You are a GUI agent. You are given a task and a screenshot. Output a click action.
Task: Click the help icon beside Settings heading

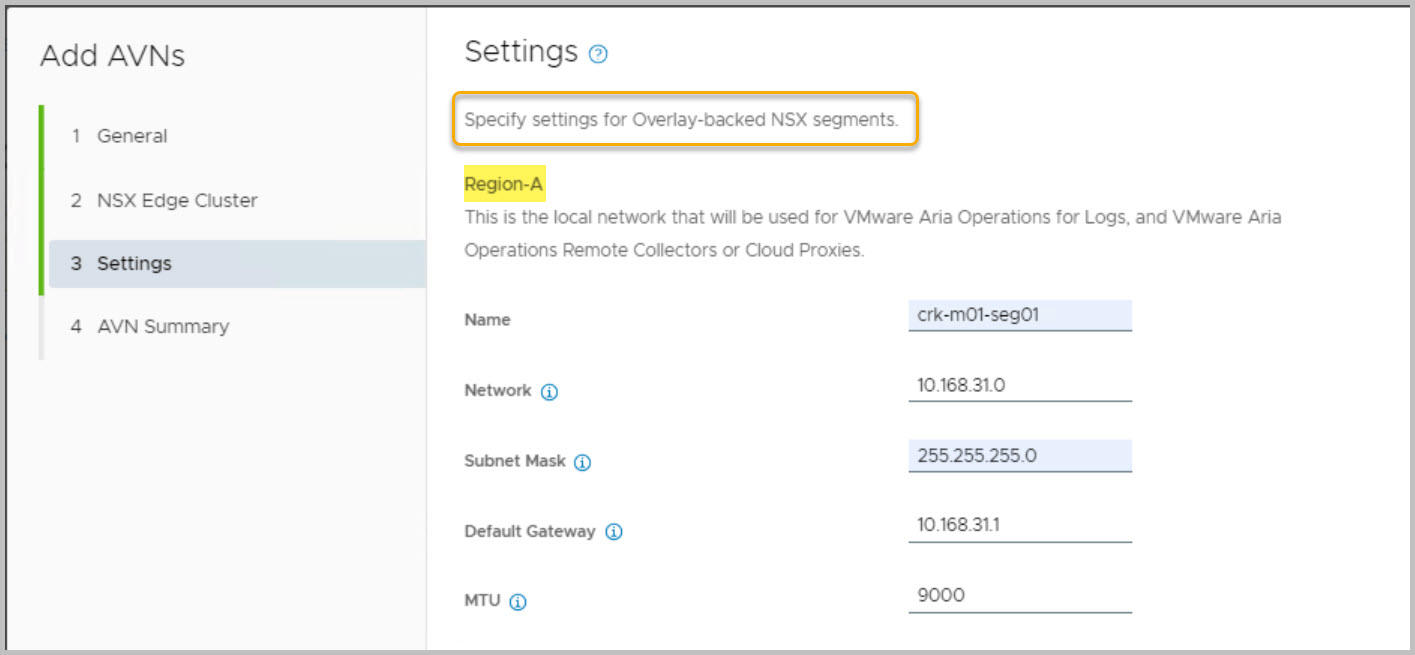coord(598,55)
